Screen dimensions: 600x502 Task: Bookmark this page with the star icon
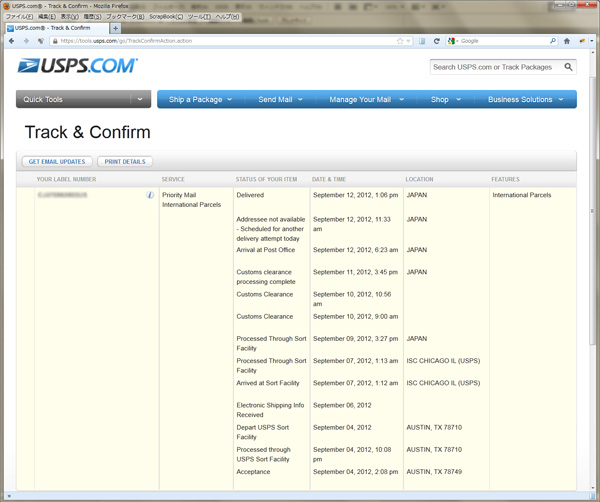pos(400,41)
